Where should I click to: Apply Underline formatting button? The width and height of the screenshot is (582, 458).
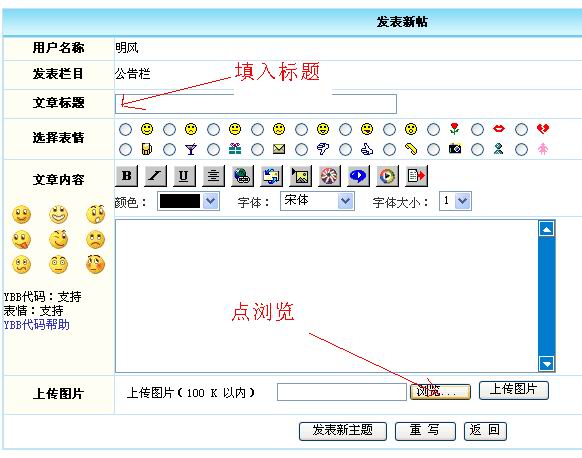point(184,176)
